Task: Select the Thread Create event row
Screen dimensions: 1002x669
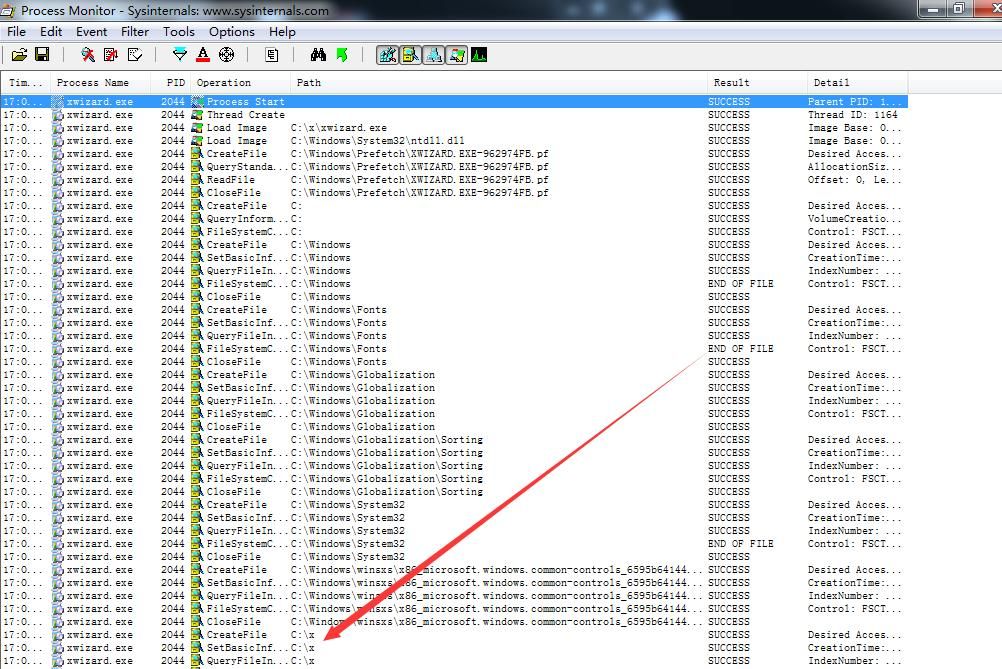Action: coord(454,115)
